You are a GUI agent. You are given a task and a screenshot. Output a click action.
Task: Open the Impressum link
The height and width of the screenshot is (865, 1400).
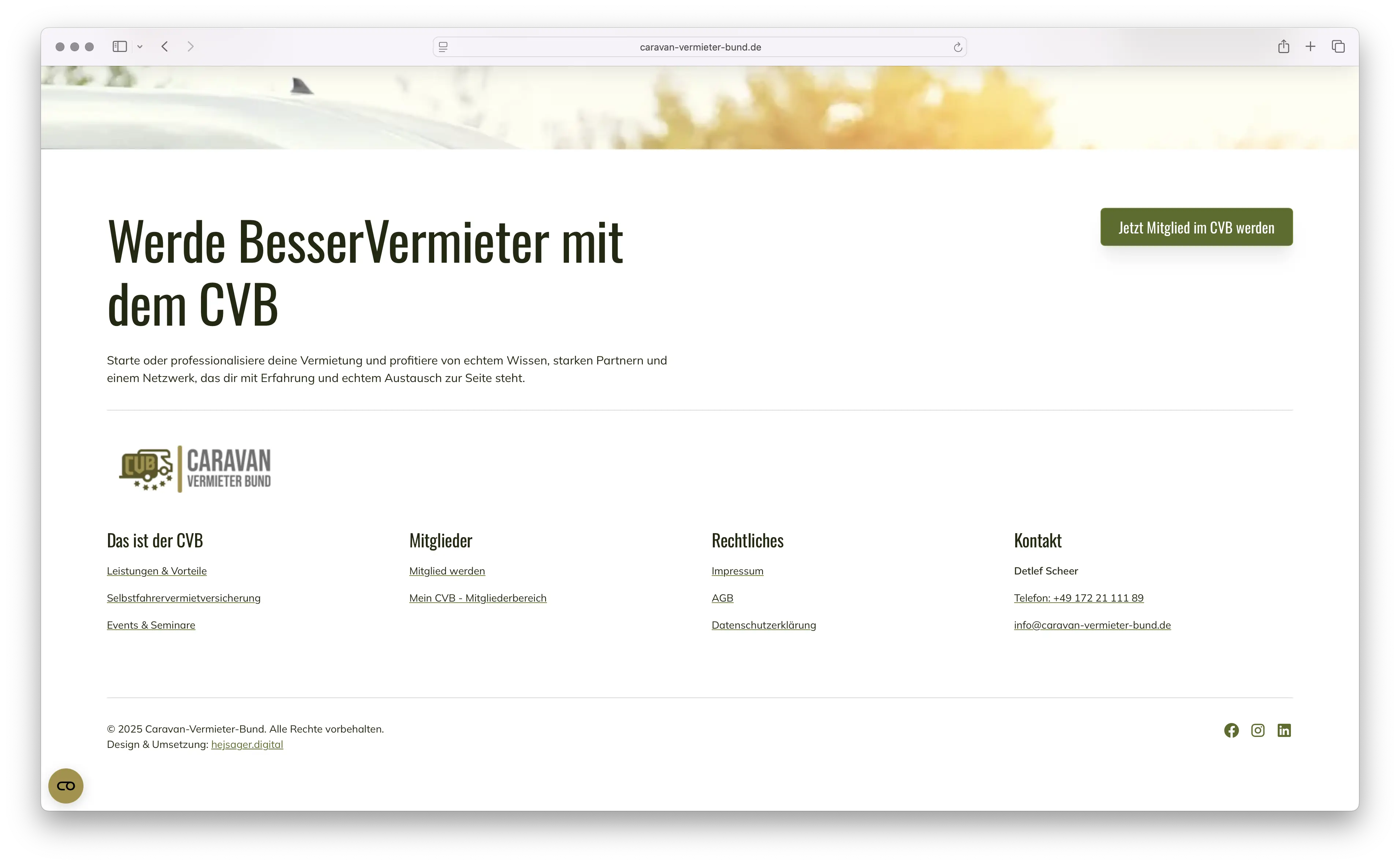coord(737,571)
